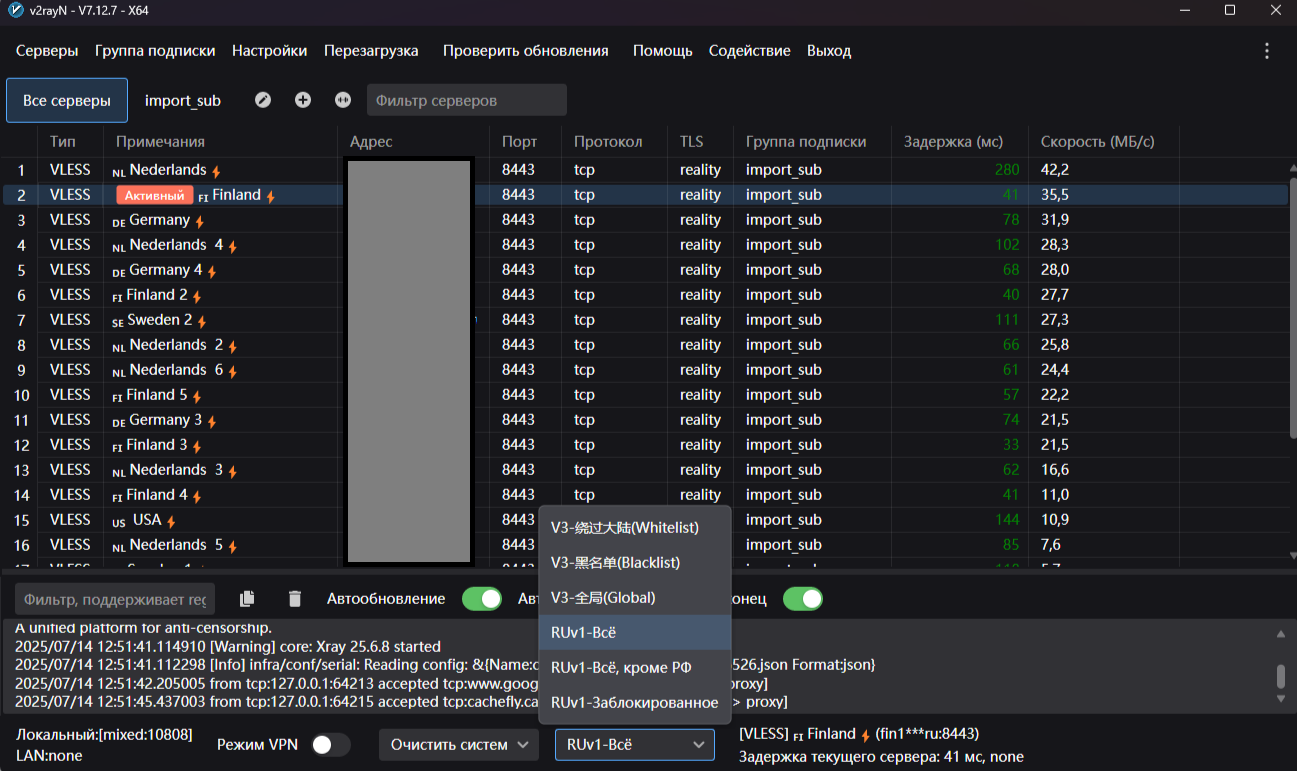This screenshot has height=771, width=1297.
Task: Click the Фильтр серверов input field
Action: tap(466, 100)
